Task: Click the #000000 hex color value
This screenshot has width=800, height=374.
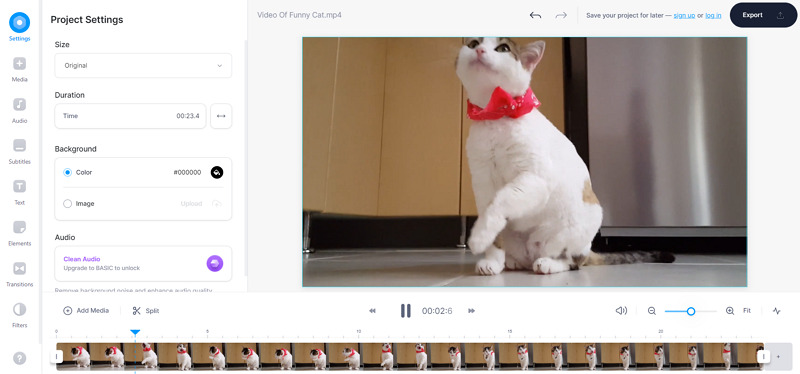Action: pyautogui.click(x=187, y=172)
